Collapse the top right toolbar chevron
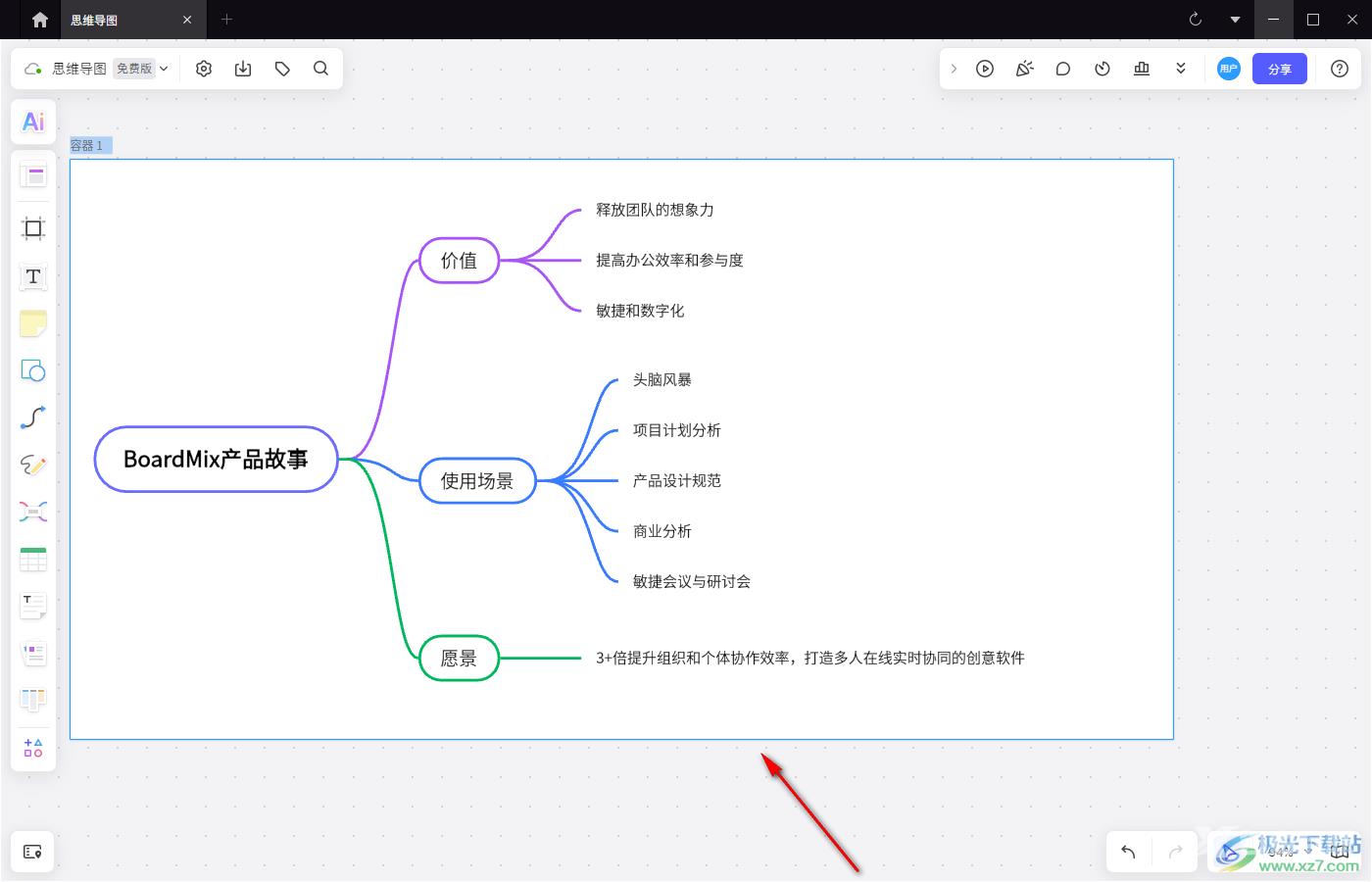Image resolution: width=1372 pixels, height=882 pixels. tap(954, 69)
